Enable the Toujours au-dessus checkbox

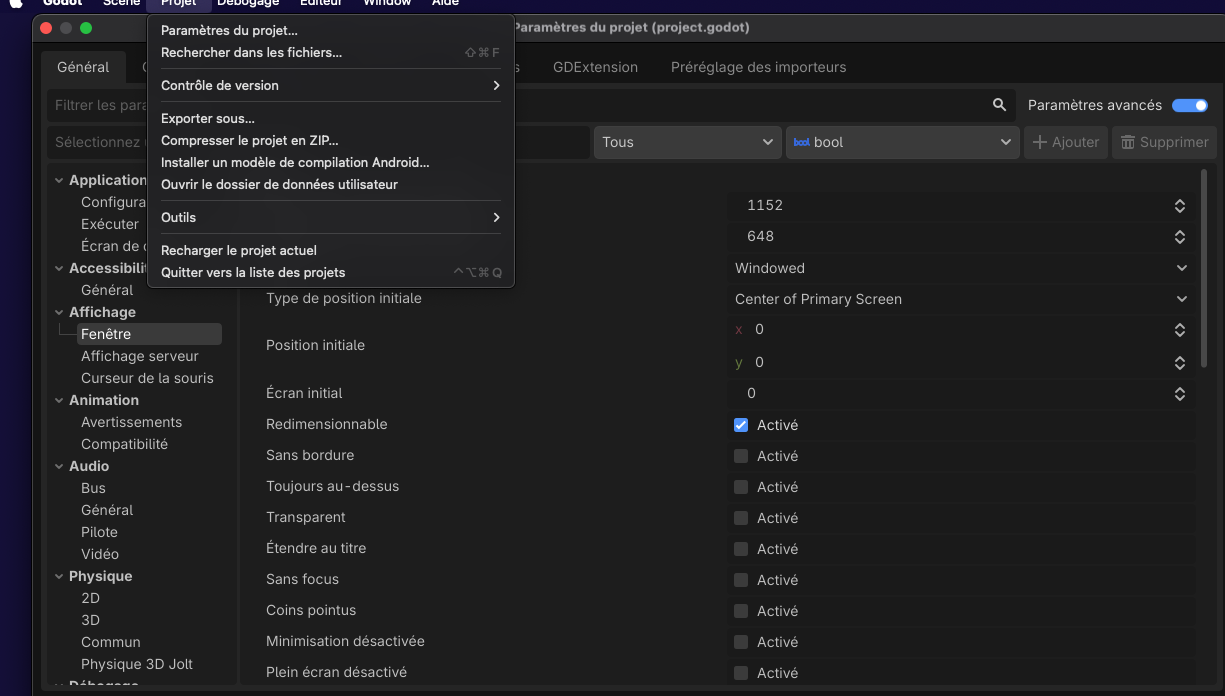pyautogui.click(x=741, y=487)
